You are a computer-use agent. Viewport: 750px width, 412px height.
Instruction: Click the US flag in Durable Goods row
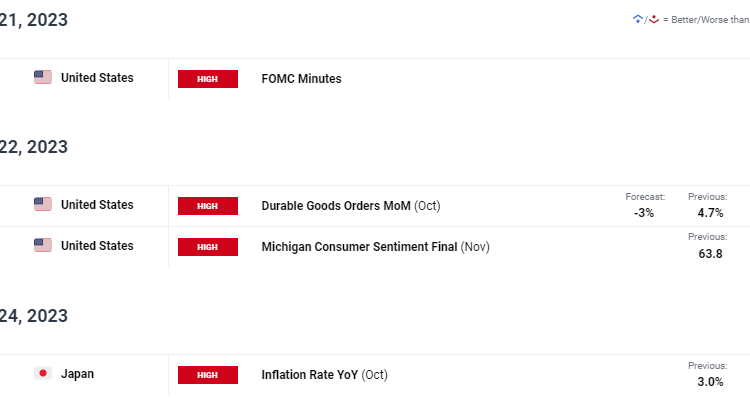pyautogui.click(x=43, y=205)
